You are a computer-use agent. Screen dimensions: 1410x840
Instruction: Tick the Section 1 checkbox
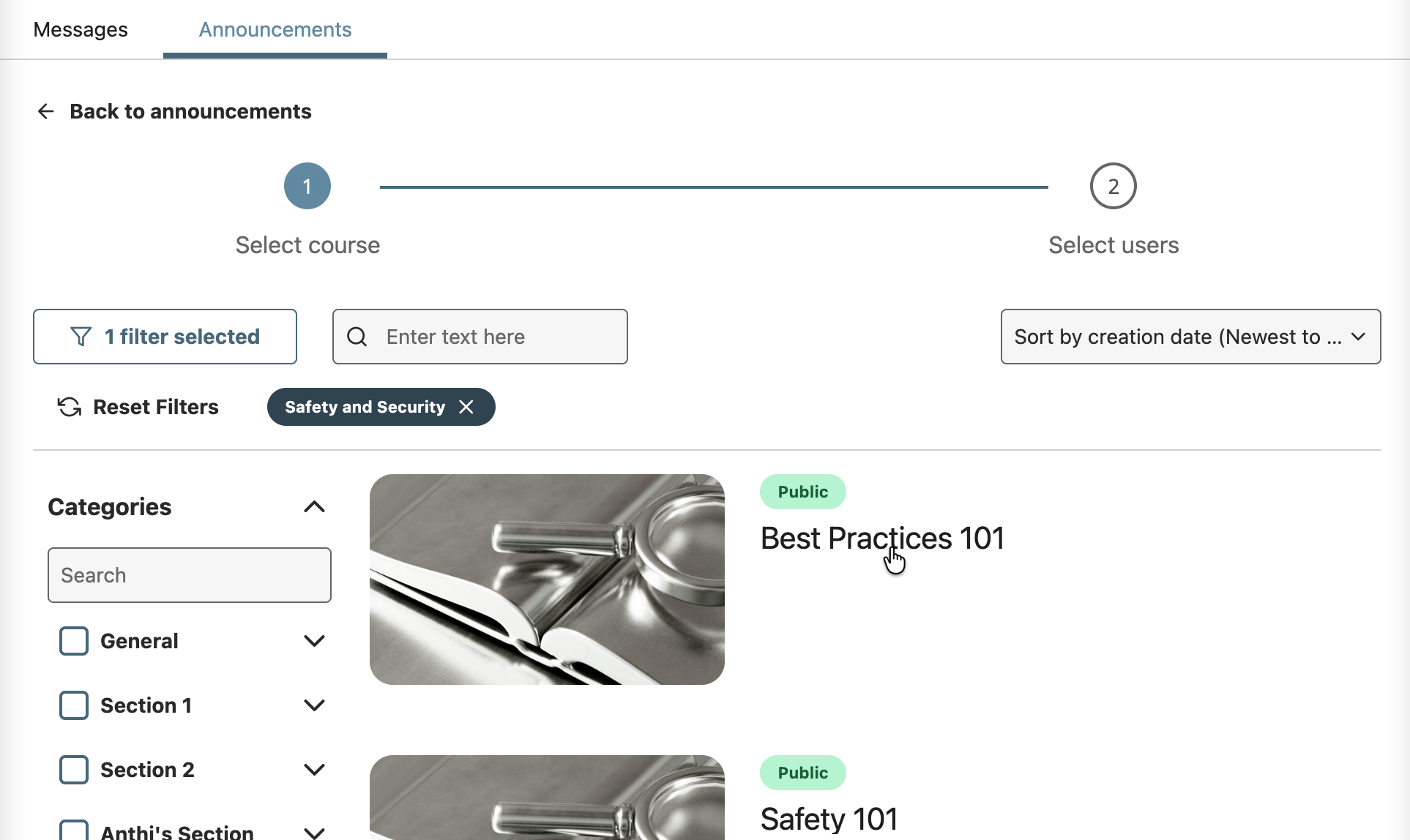[x=74, y=705]
